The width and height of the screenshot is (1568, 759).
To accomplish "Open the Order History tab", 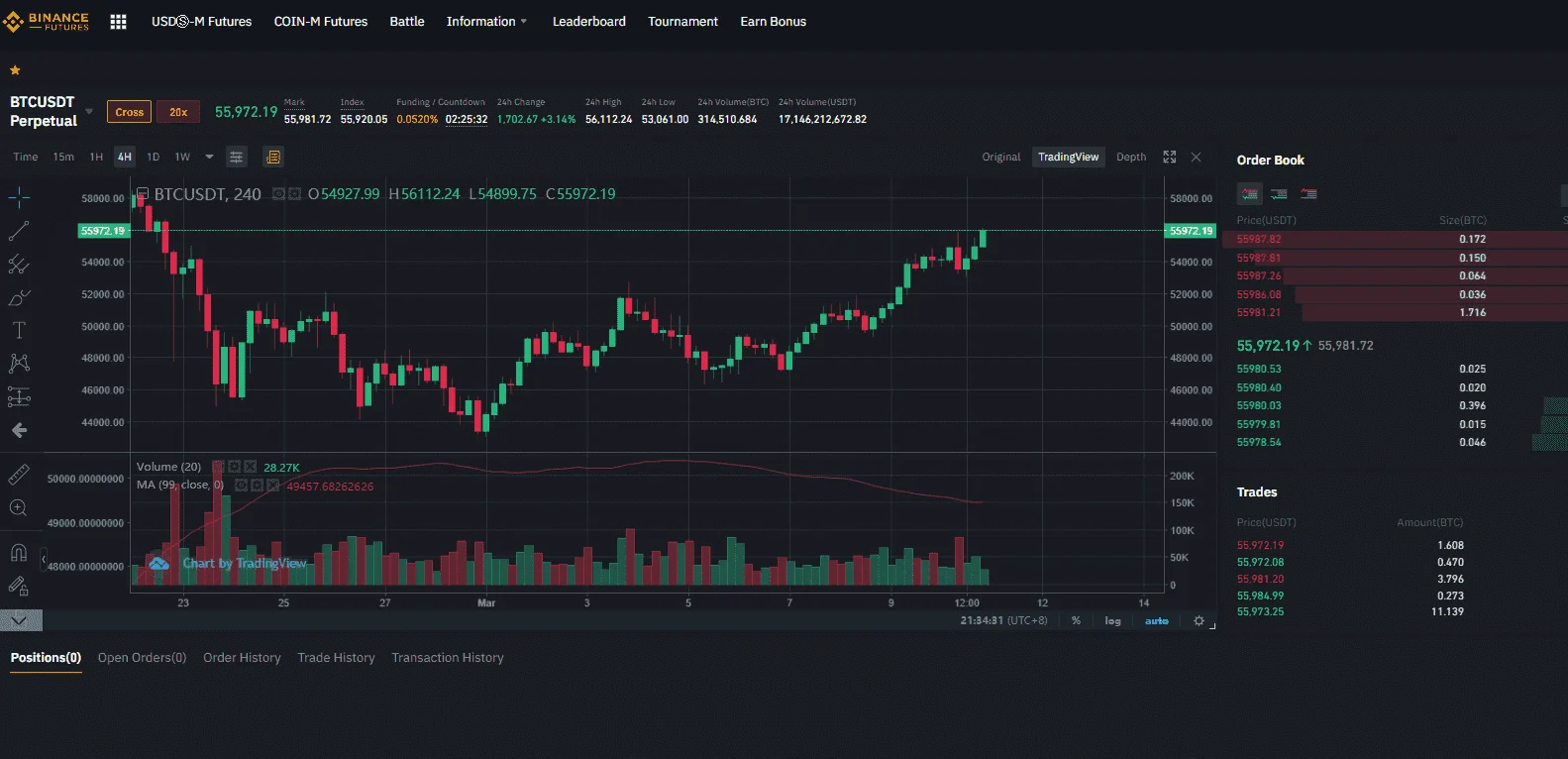I will 242,658.
